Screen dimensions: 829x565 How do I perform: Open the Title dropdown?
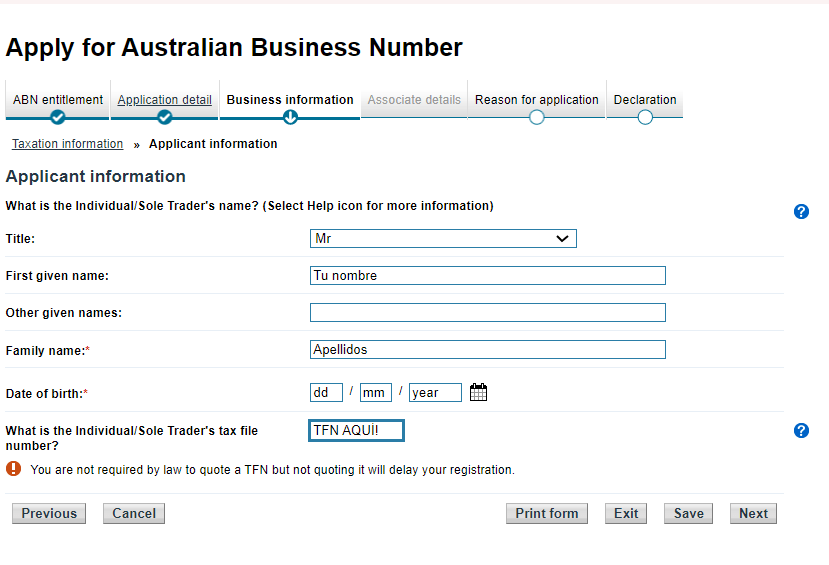pyautogui.click(x=443, y=239)
